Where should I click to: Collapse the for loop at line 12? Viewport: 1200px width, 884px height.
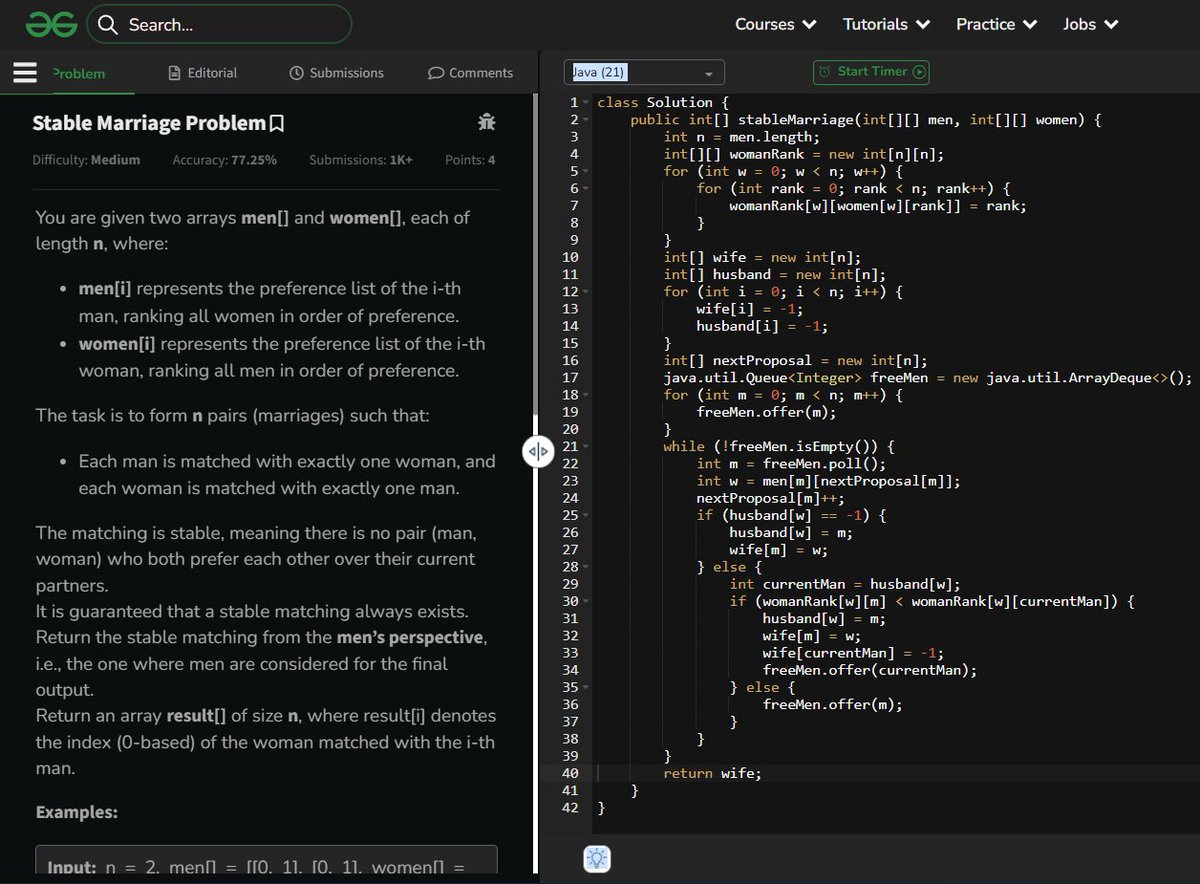tap(586, 292)
